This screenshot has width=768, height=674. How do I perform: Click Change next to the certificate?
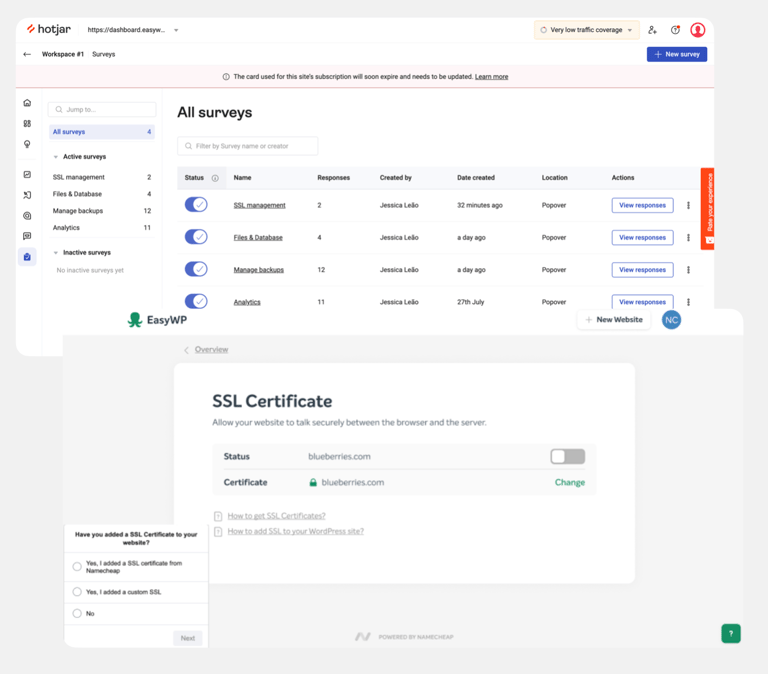(570, 482)
